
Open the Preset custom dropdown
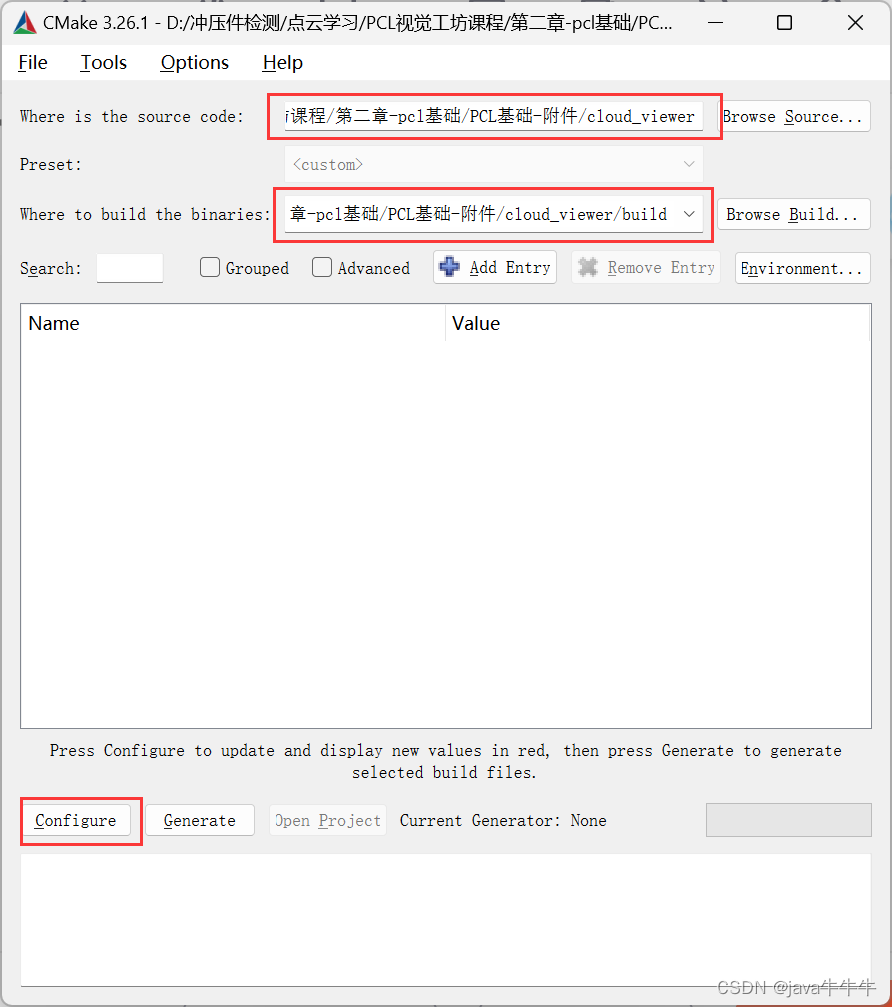(493, 164)
